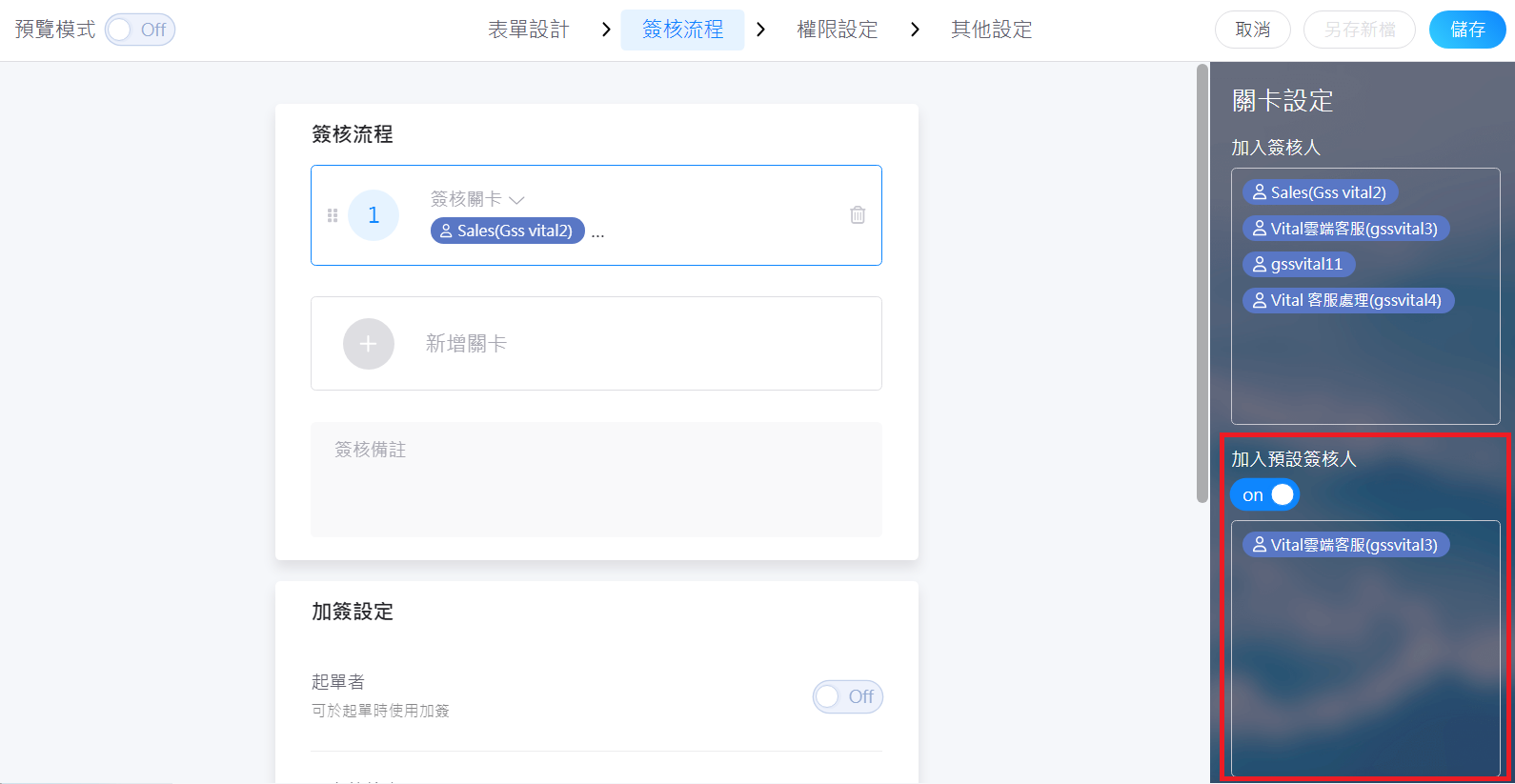
Task: Click the vertical scrollbar of main panel
Action: 1202,286
